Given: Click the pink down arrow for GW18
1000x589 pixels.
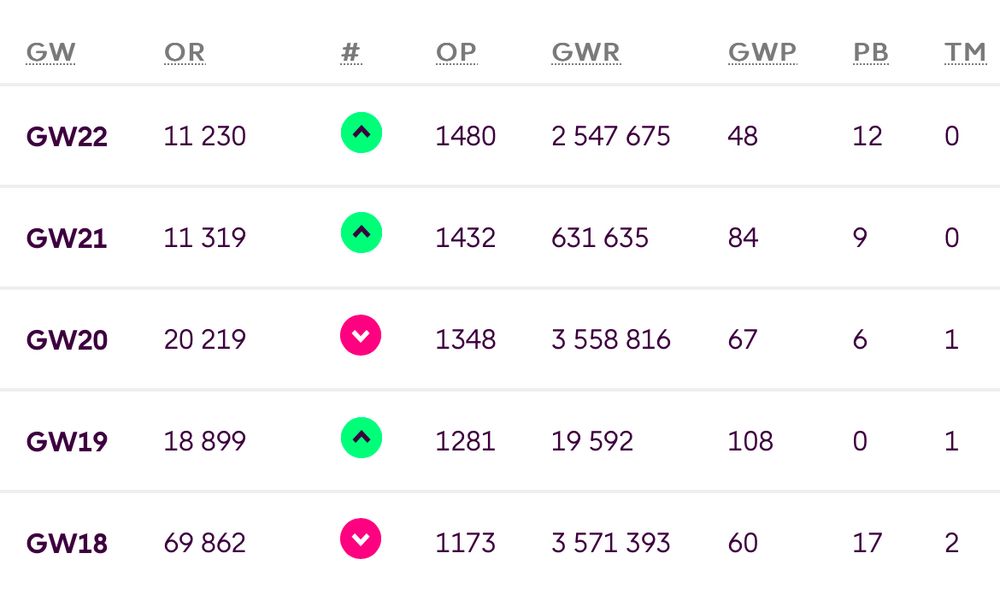Looking at the screenshot, I should [360, 539].
